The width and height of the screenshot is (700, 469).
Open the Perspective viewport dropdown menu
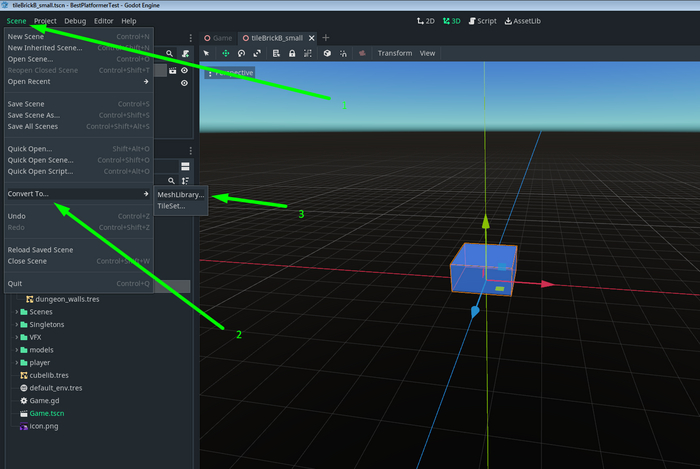230,73
